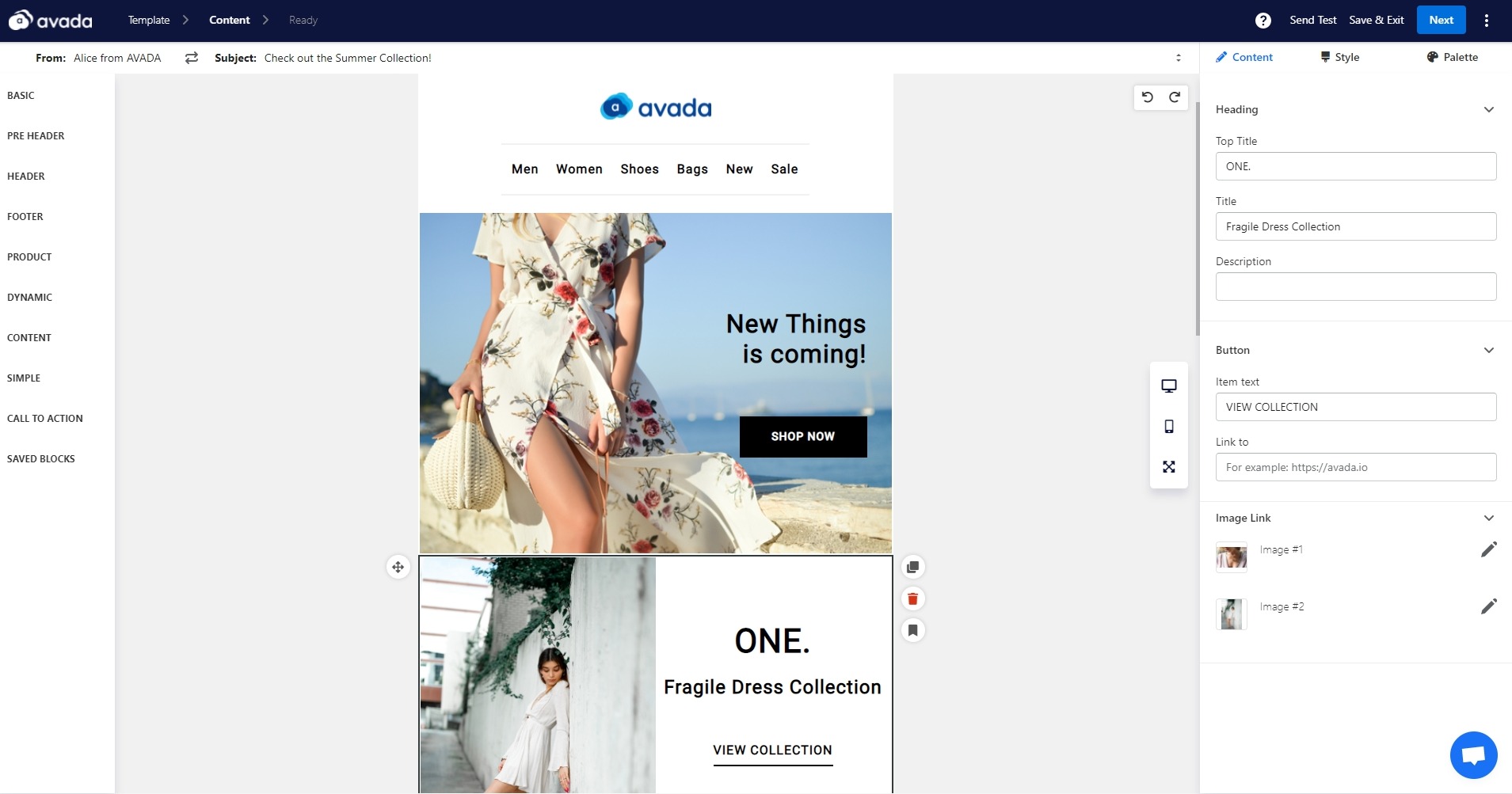The height and width of the screenshot is (794, 1512).
Task: Open the Style tab
Action: (x=1339, y=57)
